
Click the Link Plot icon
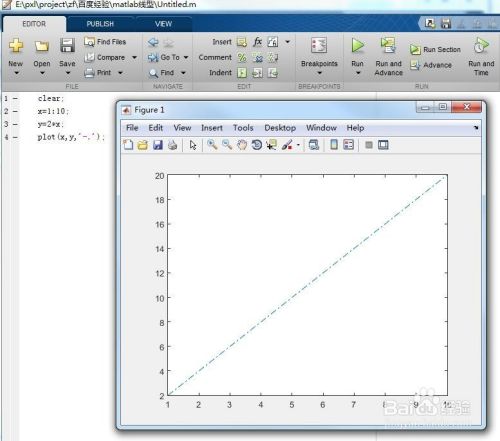click(314, 145)
